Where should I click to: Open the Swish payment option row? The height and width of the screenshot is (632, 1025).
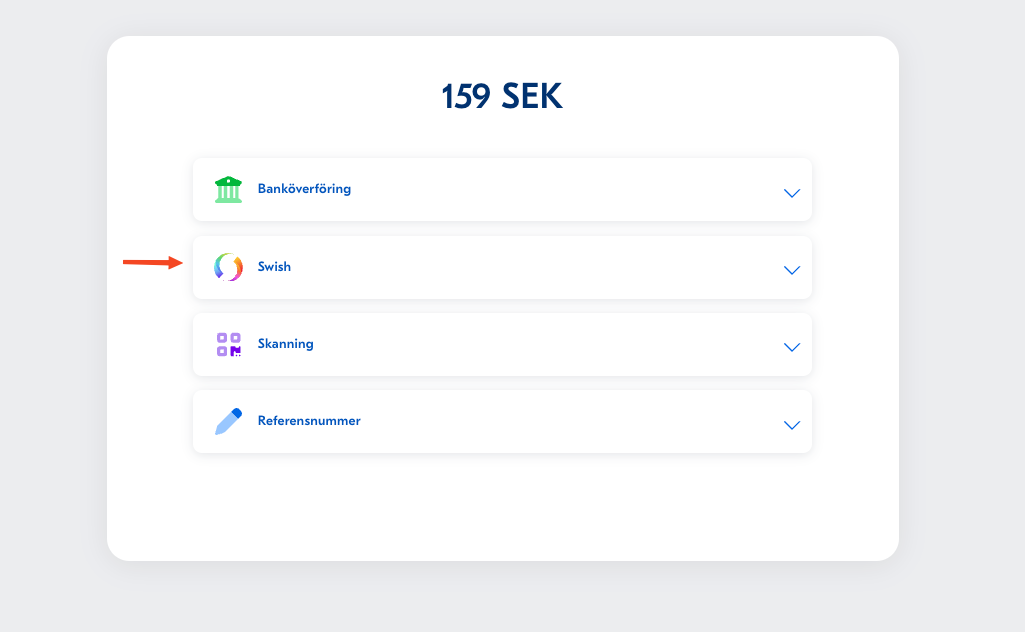point(502,267)
